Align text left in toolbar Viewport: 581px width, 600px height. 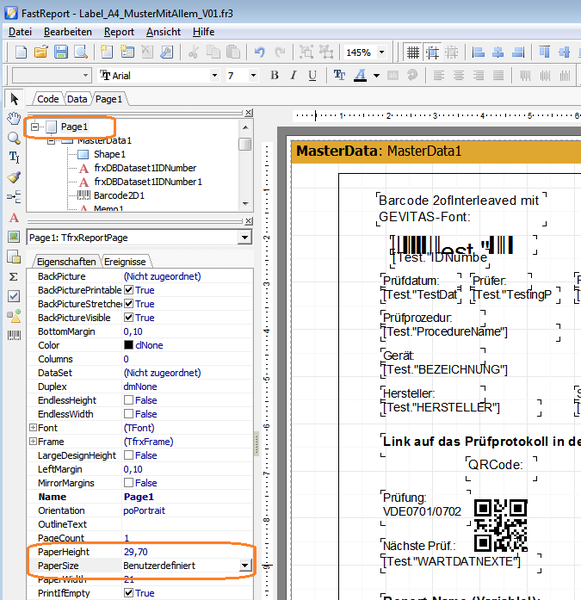tap(439, 75)
